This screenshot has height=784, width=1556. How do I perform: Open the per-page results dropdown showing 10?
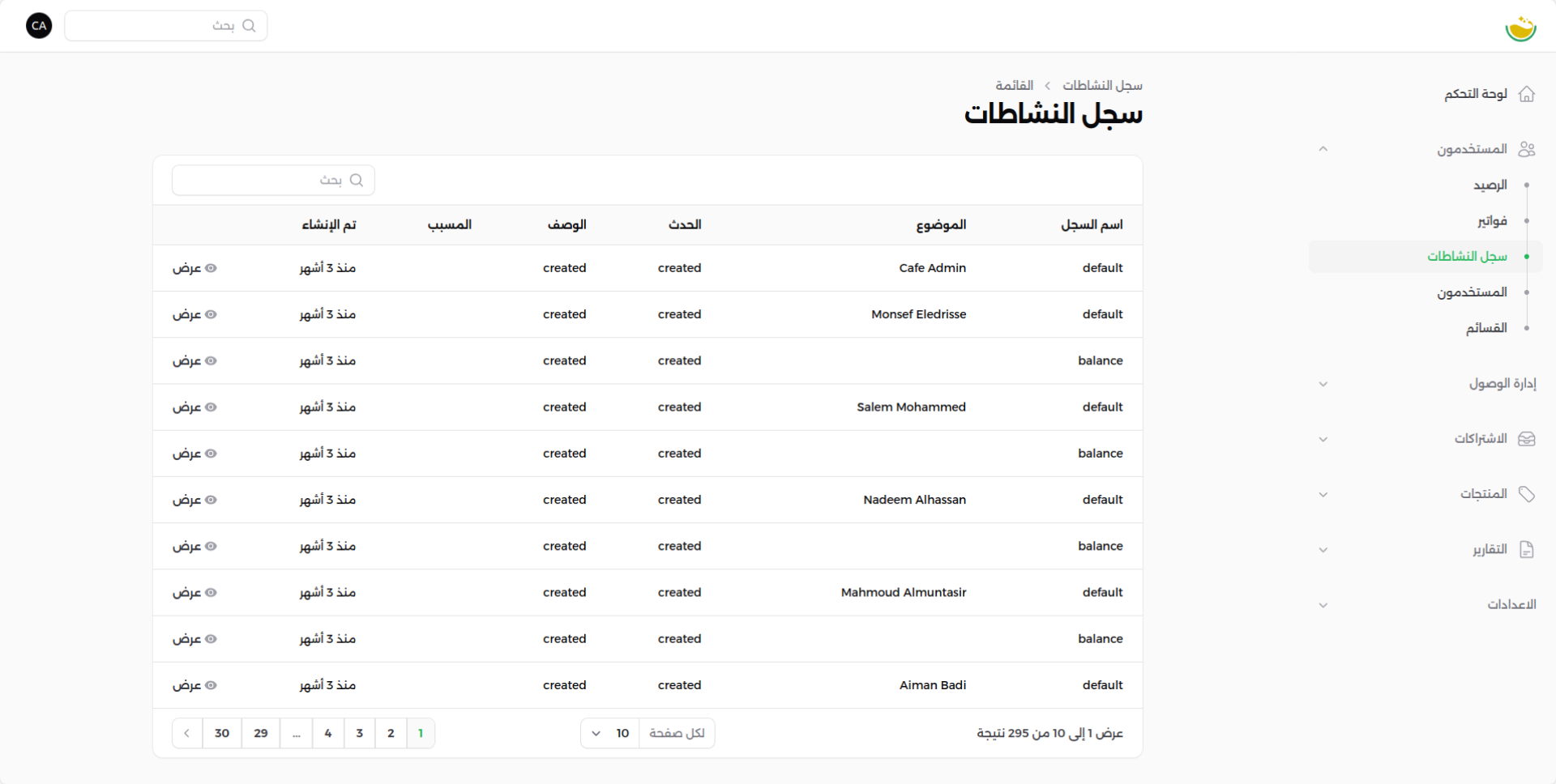(x=610, y=733)
